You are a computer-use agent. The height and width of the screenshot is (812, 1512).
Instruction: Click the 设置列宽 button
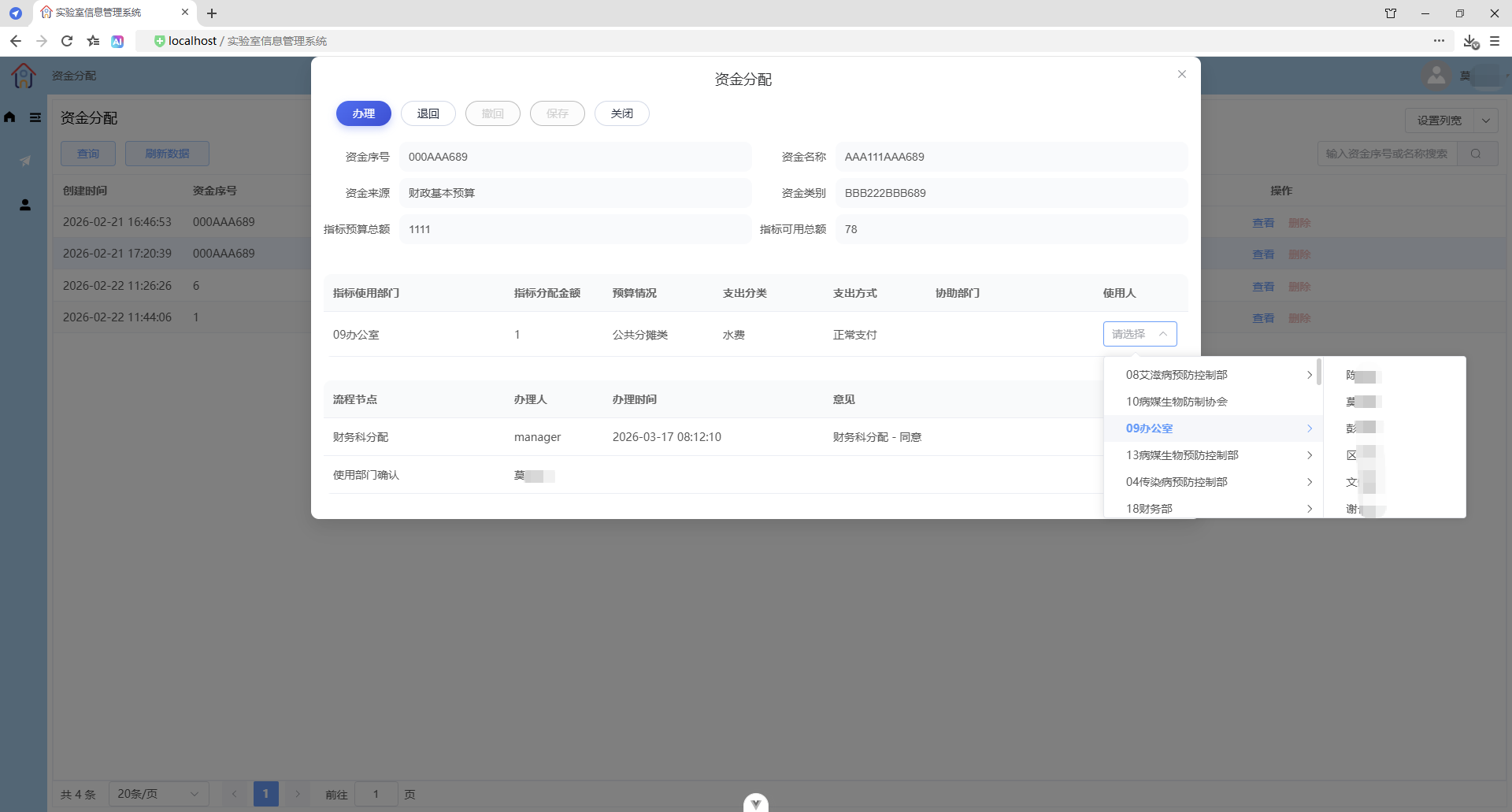click(1440, 121)
